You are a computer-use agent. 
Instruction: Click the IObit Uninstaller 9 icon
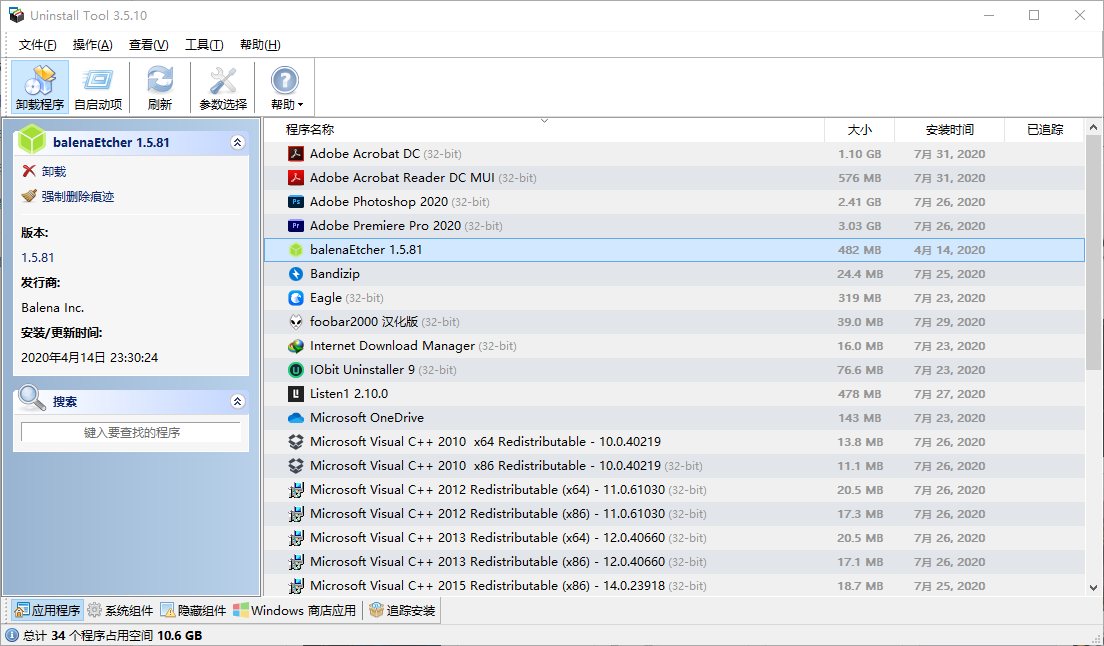[296, 369]
